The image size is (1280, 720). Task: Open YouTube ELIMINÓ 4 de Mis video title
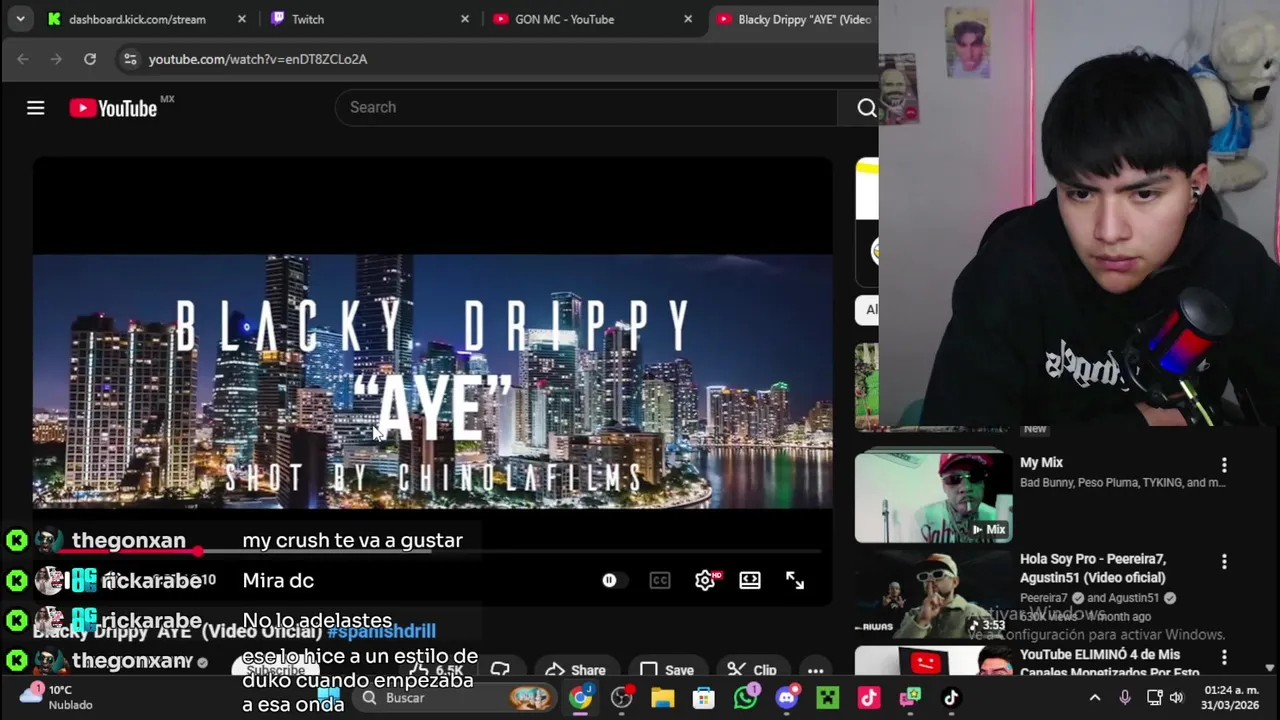pos(1110,663)
